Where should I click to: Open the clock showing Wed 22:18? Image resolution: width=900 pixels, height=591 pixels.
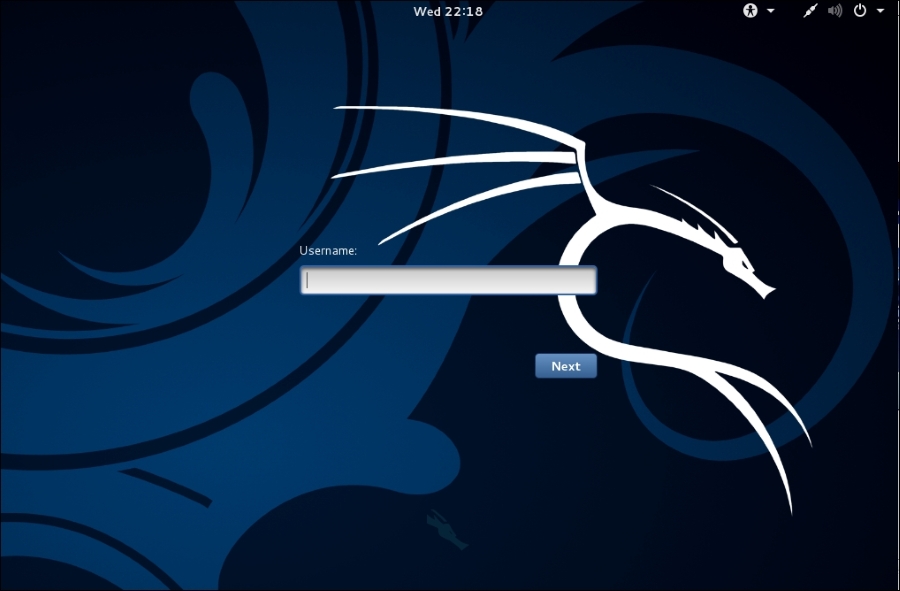[x=448, y=11]
